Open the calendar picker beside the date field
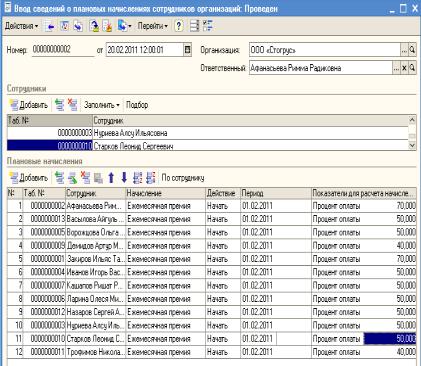The image size is (421, 366). [x=187, y=50]
